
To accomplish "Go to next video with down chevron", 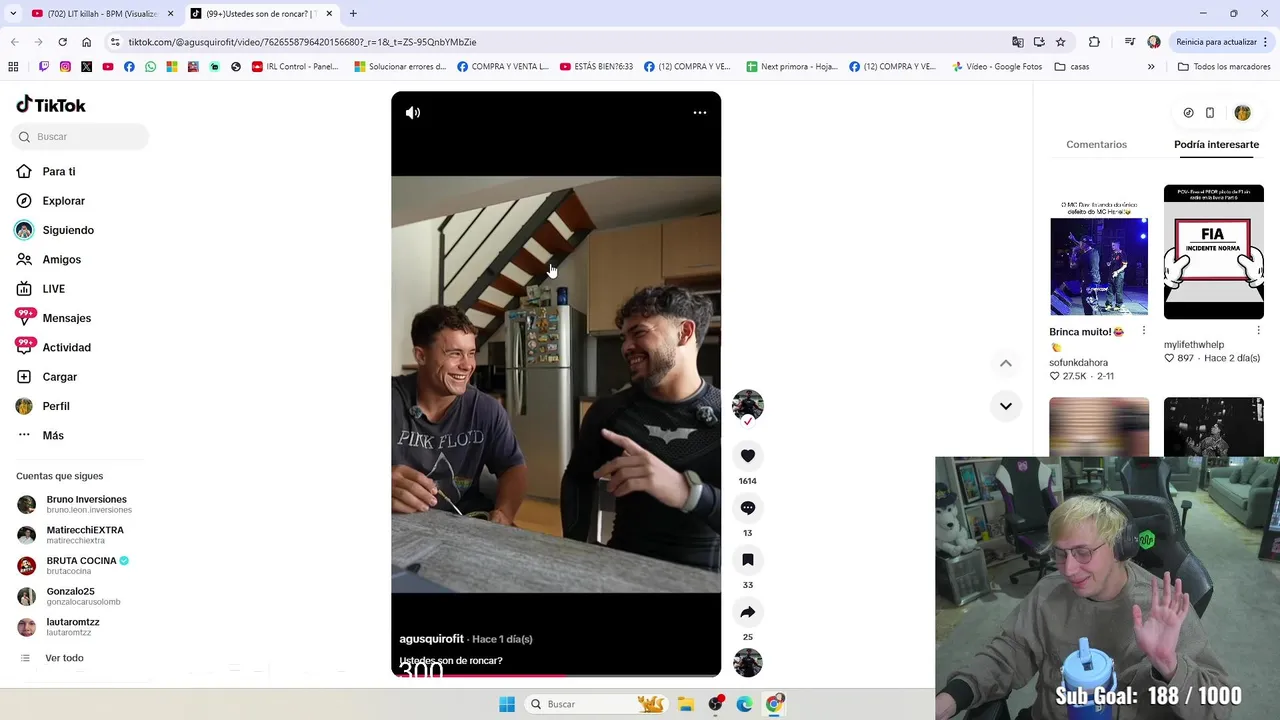I will (1005, 406).
